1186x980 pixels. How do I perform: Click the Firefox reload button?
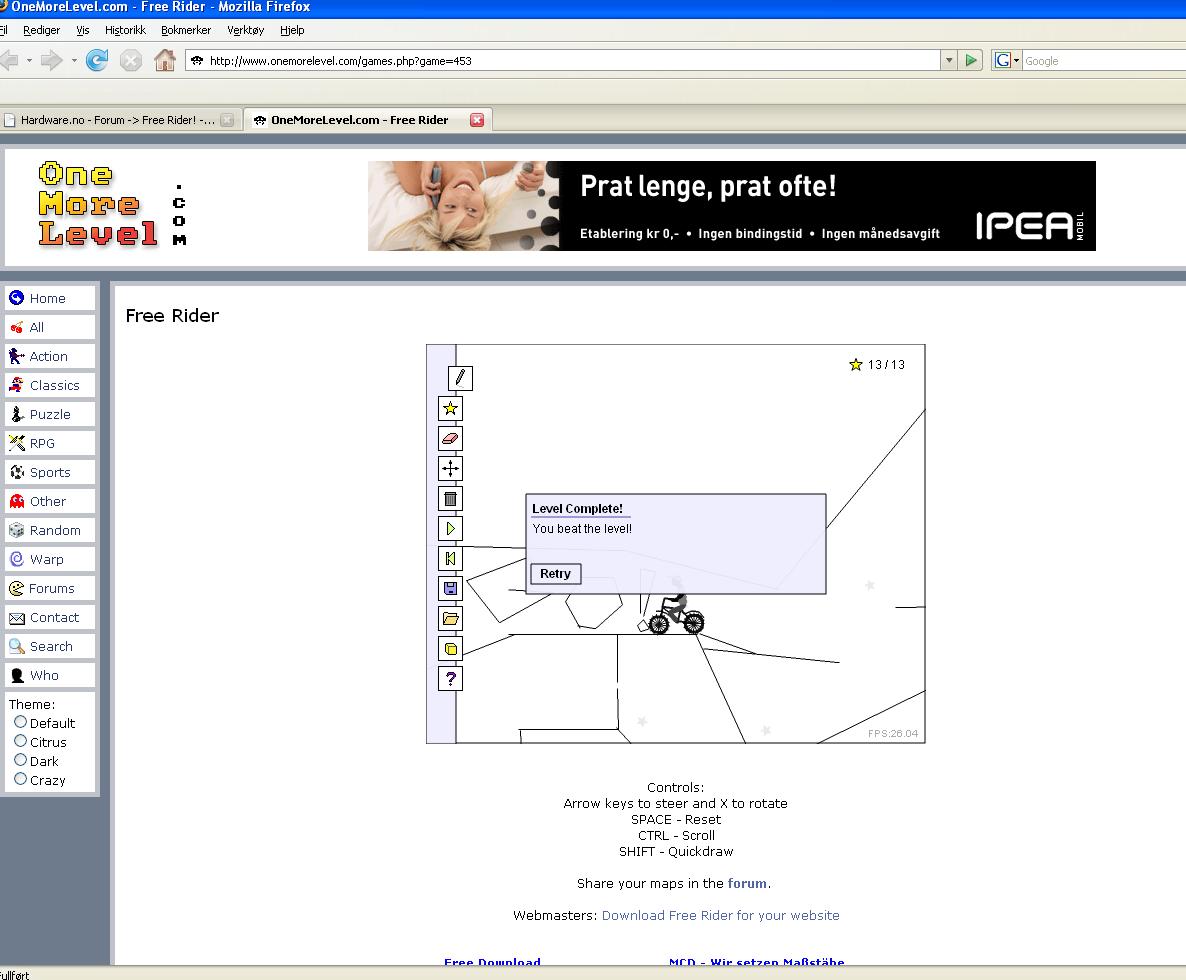pos(97,60)
